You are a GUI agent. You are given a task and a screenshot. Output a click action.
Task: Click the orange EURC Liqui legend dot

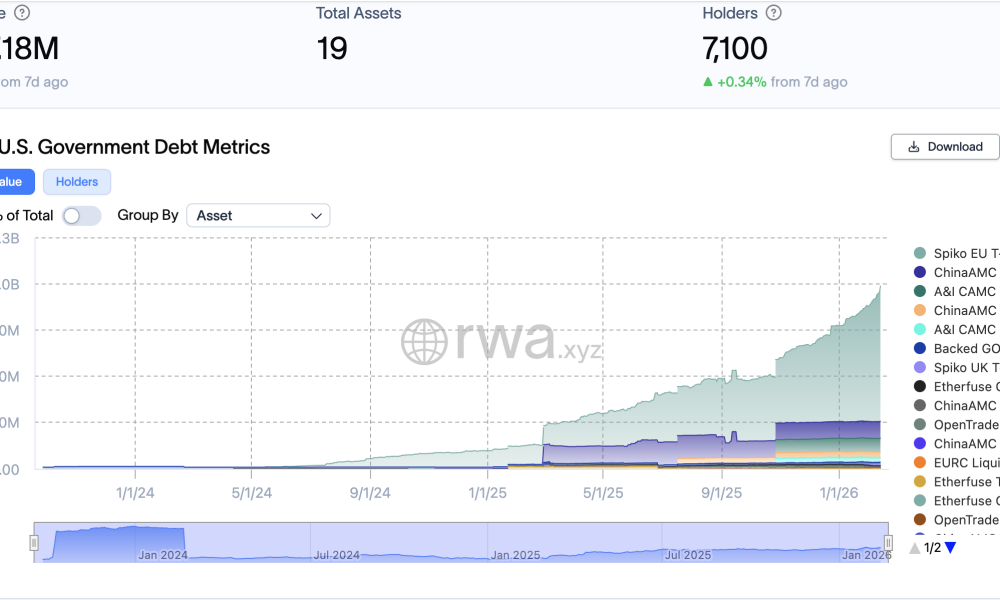coord(919,462)
